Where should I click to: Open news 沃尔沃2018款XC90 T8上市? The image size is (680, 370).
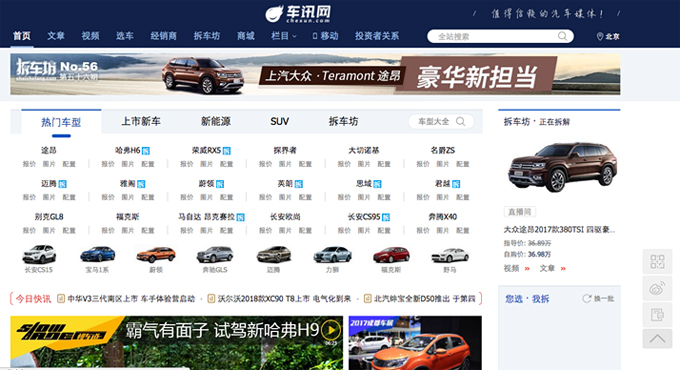click(284, 299)
